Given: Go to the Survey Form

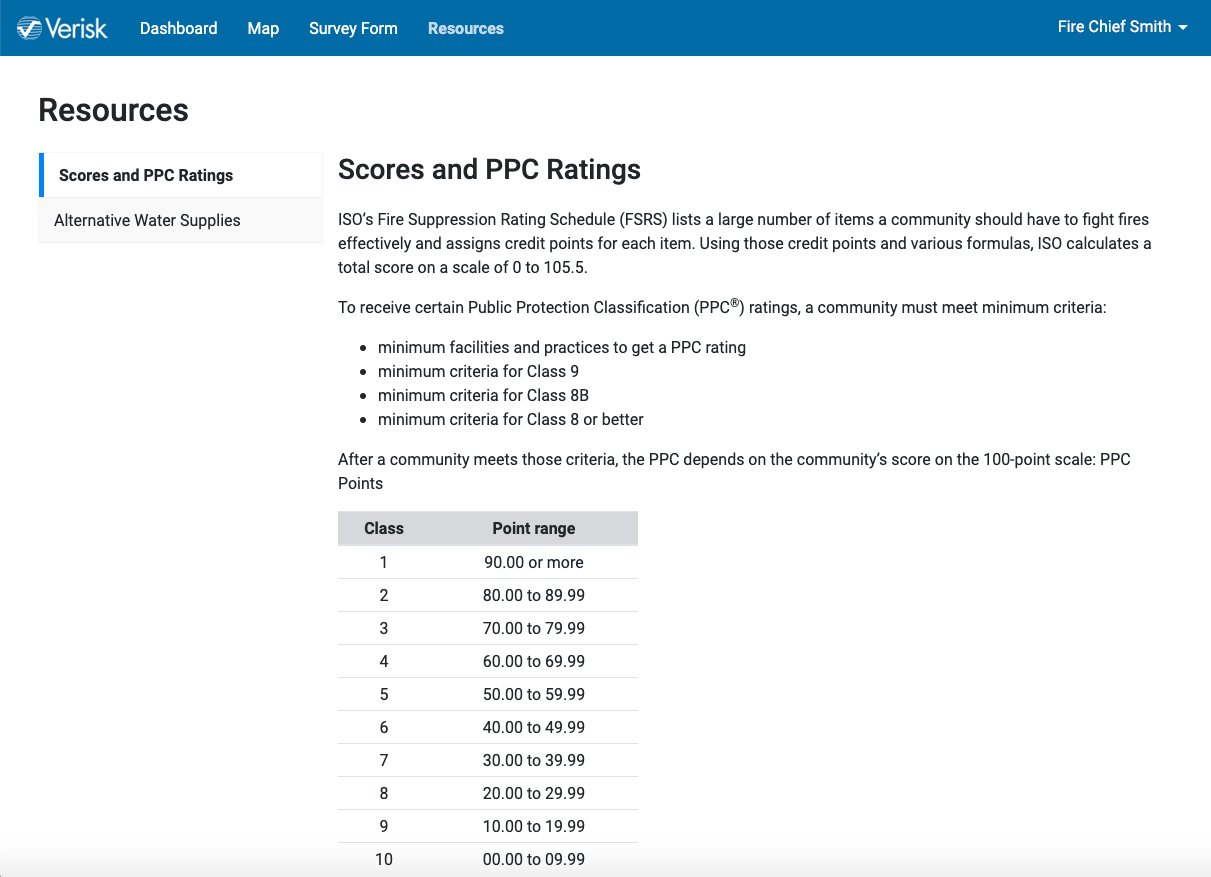Looking at the screenshot, I should pos(353,28).
